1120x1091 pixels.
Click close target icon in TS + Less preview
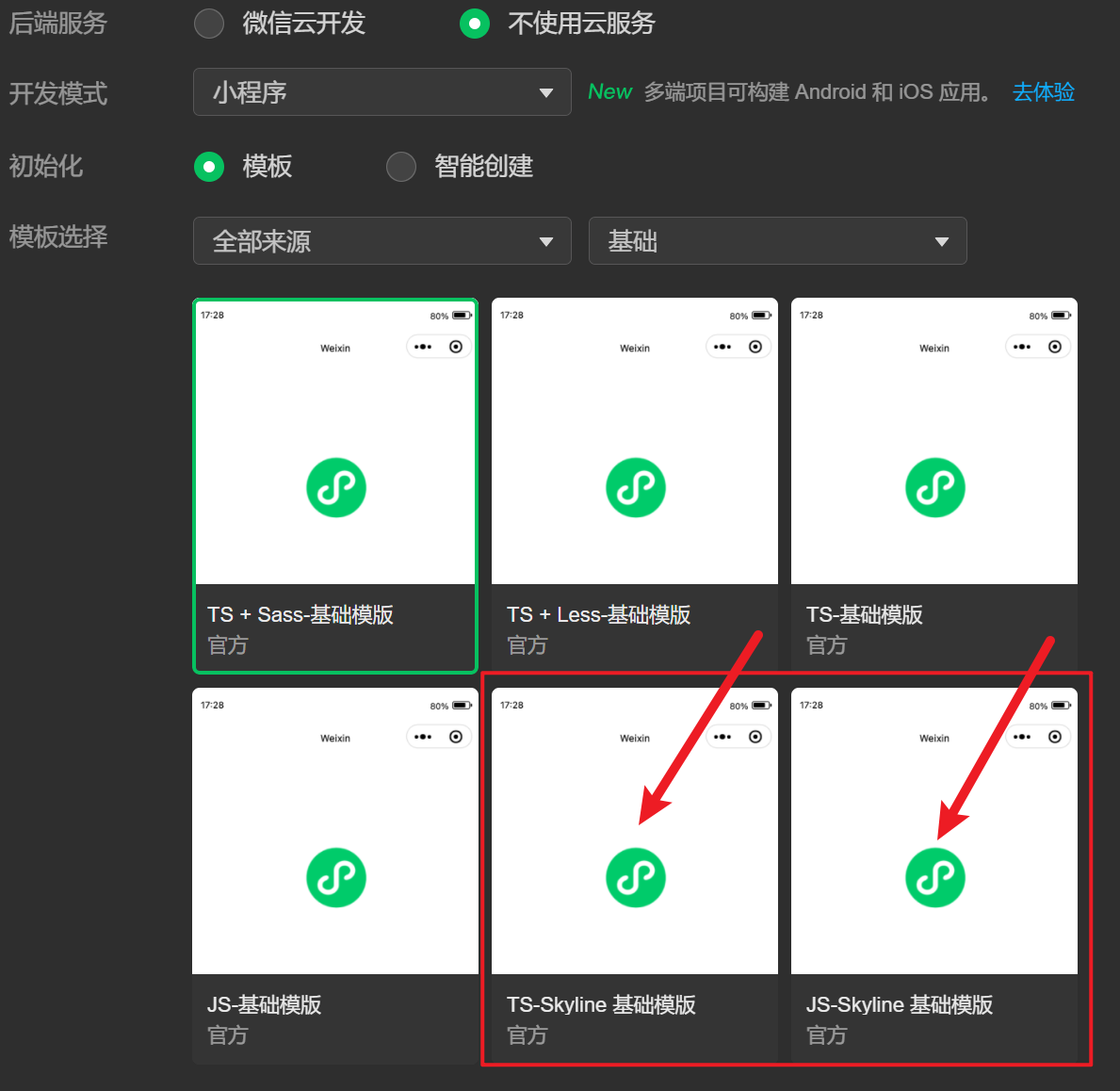[755, 348]
